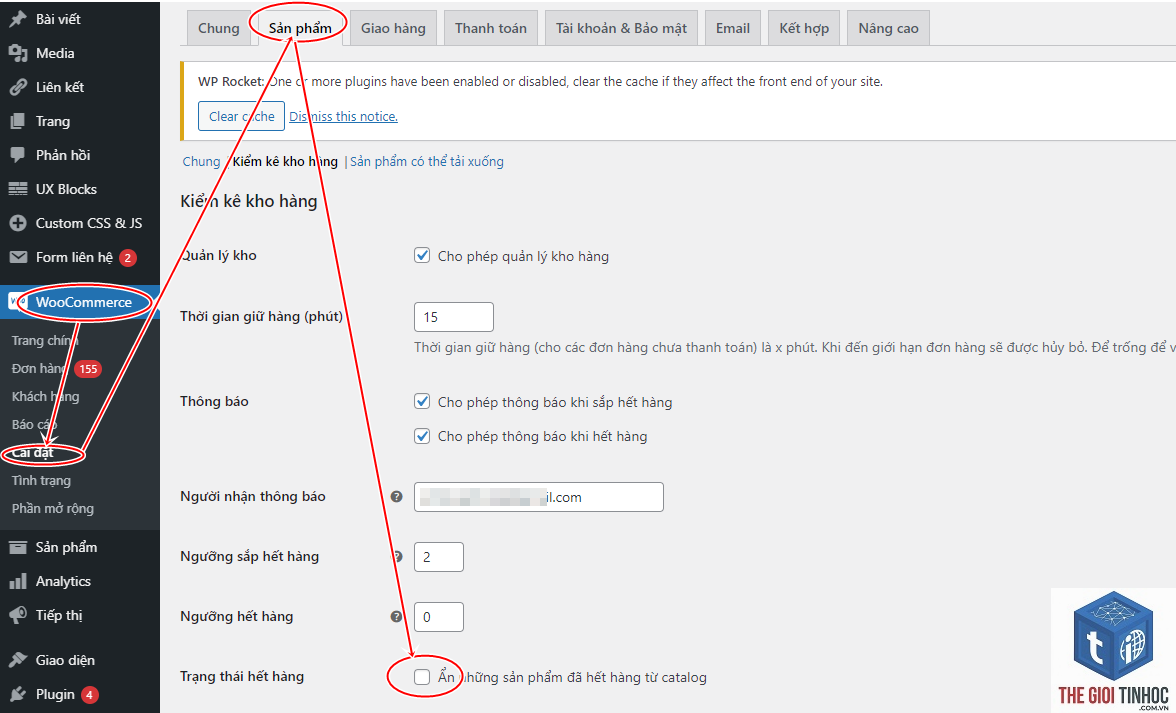1176x713 pixels.
Task: Open the Nâng cao settings tab
Action: (x=888, y=28)
